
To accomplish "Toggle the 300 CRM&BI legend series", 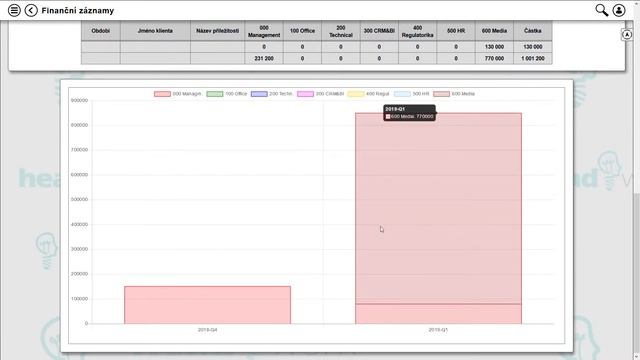I will (x=321, y=94).
